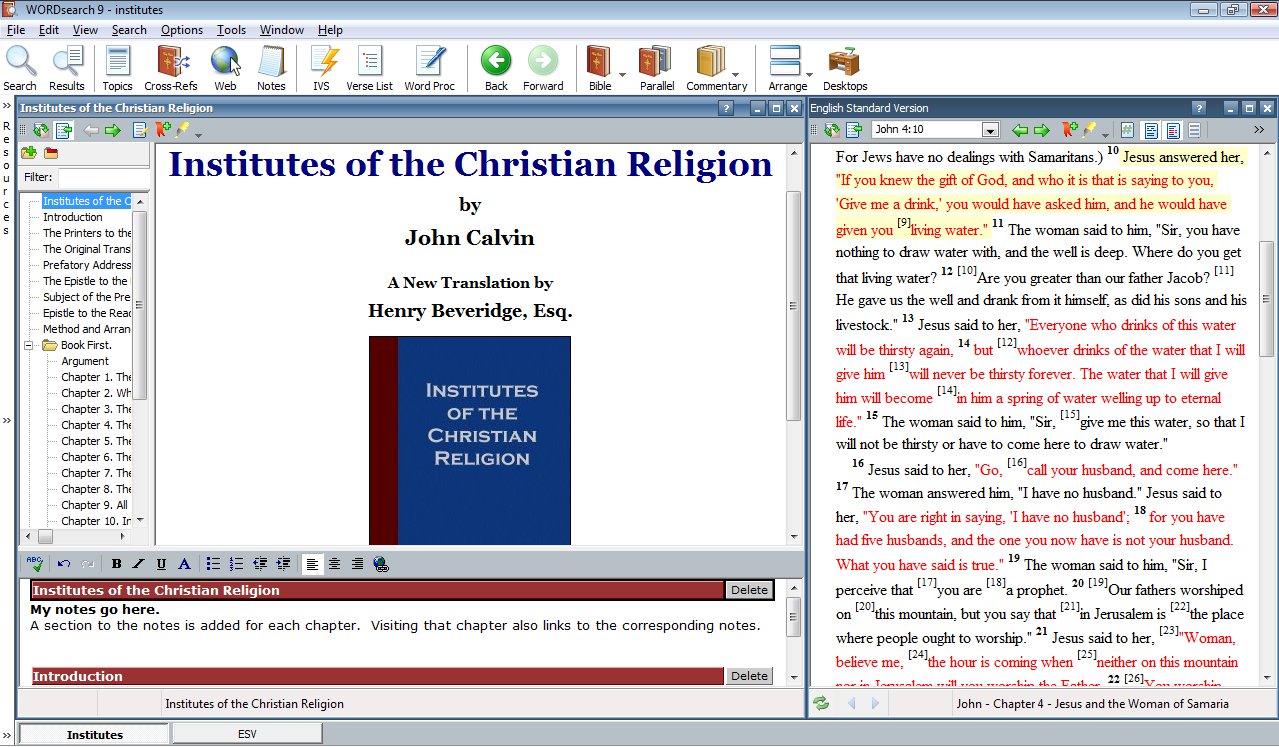Open the File menu
This screenshot has height=747, width=1279.
(x=16, y=30)
